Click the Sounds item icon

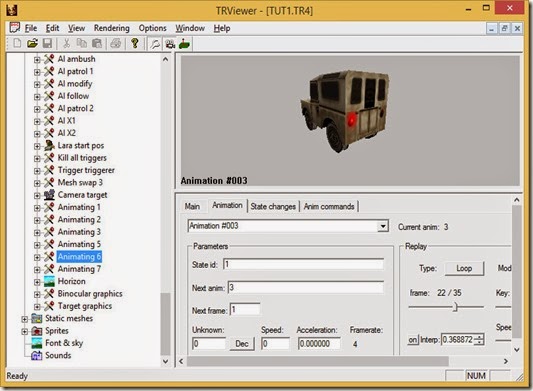click(36, 356)
